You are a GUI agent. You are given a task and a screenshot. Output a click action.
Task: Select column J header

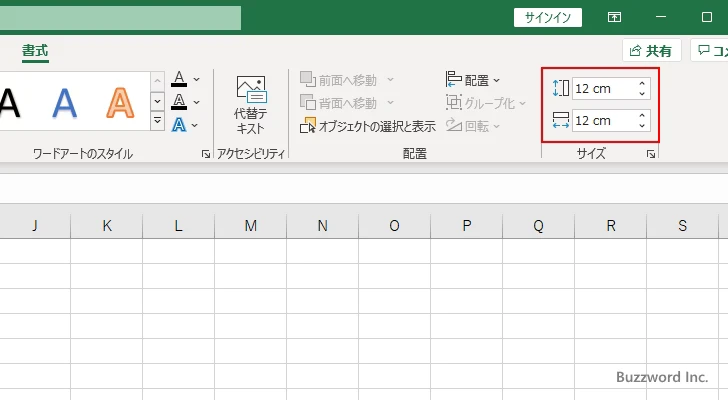click(35, 226)
